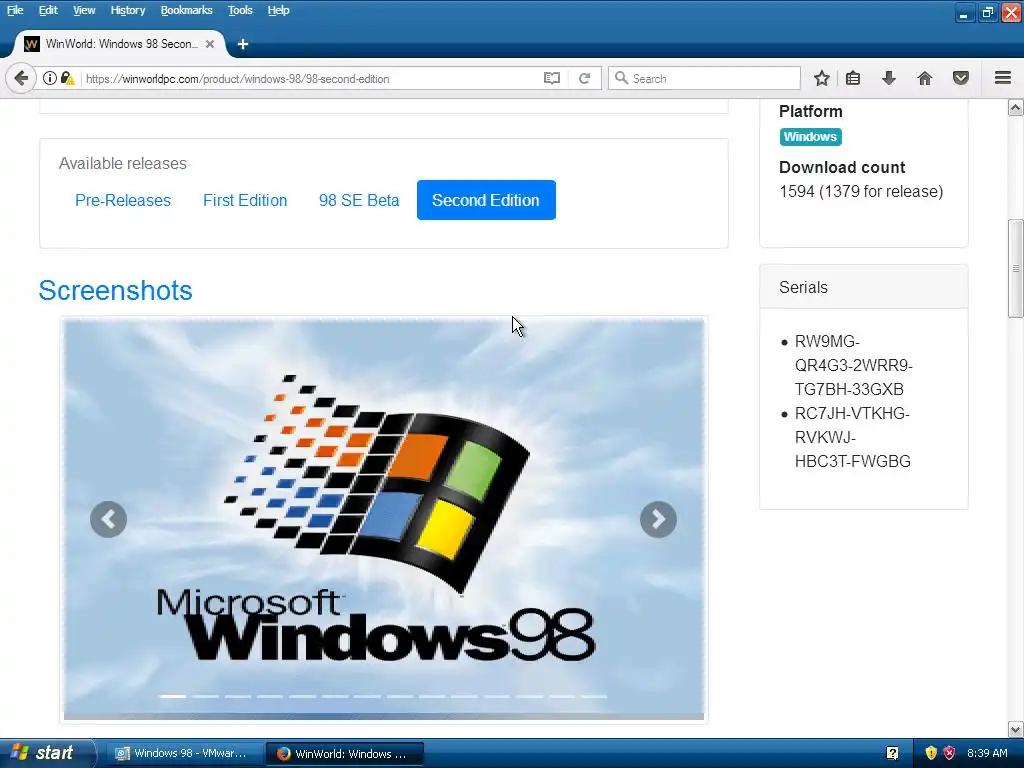Viewport: 1024px width, 768px height.
Task: Click the download count 1594 text
Action: pyautogui.click(x=861, y=191)
